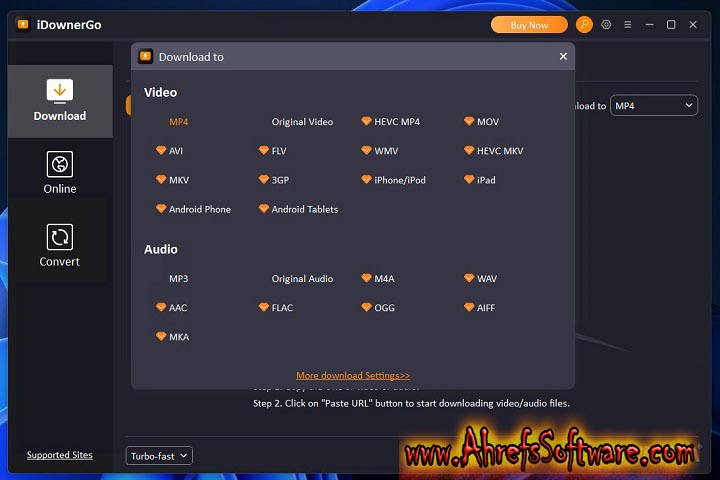Pick the Android Tablets preset
Screen dimensions: 720x480
[304, 209]
